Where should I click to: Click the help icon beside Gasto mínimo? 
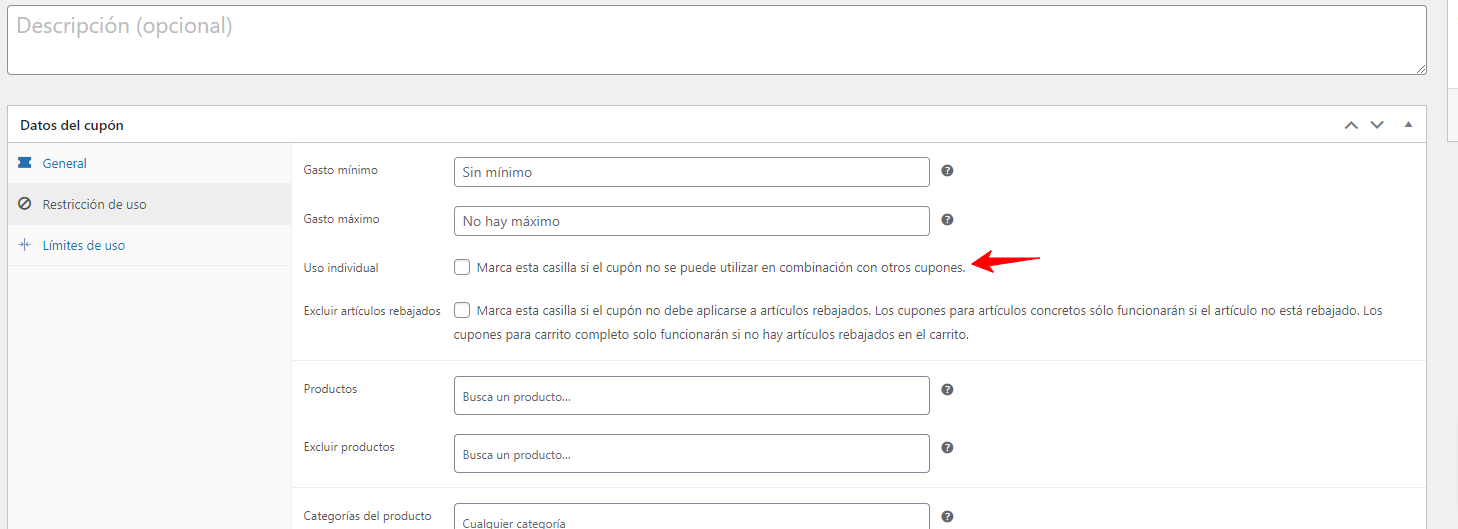(x=947, y=171)
